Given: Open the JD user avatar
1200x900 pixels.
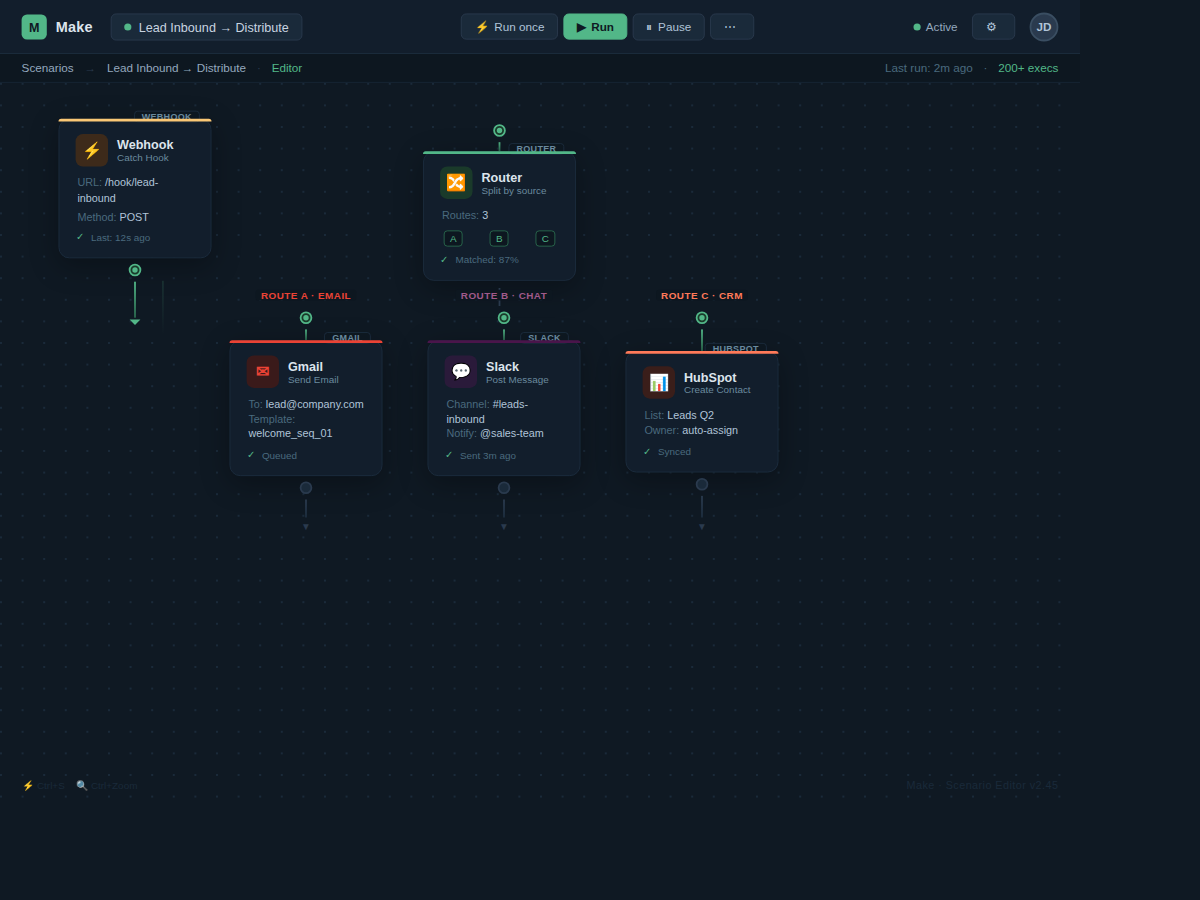Looking at the screenshot, I should (x=1044, y=27).
